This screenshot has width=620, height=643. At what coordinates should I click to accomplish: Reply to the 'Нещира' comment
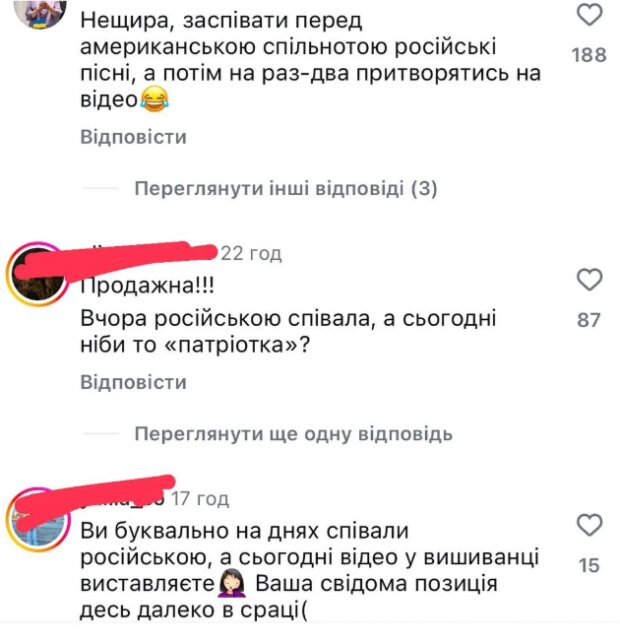(x=133, y=137)
